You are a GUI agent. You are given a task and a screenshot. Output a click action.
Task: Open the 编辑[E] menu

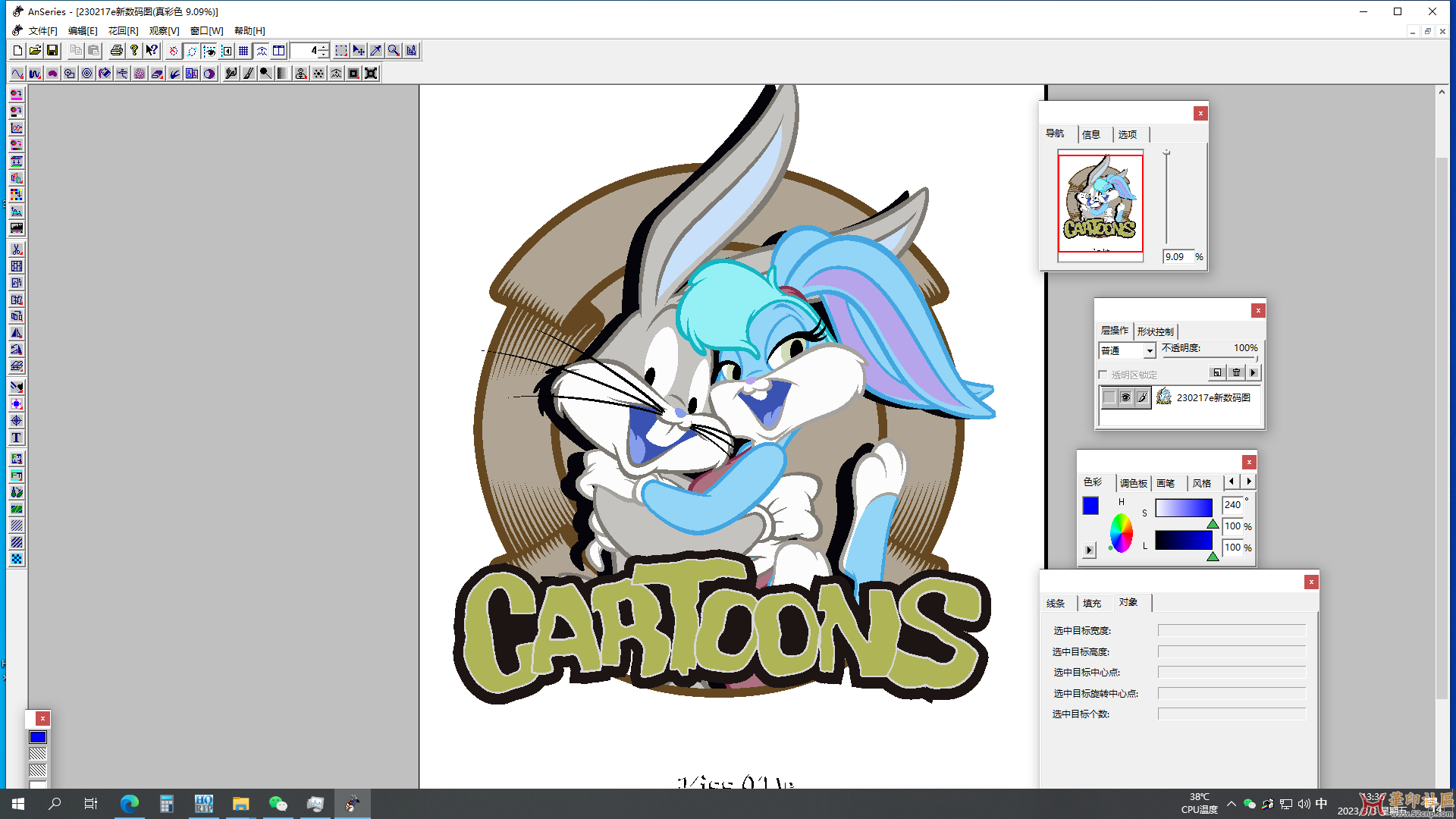coord(83,31)
